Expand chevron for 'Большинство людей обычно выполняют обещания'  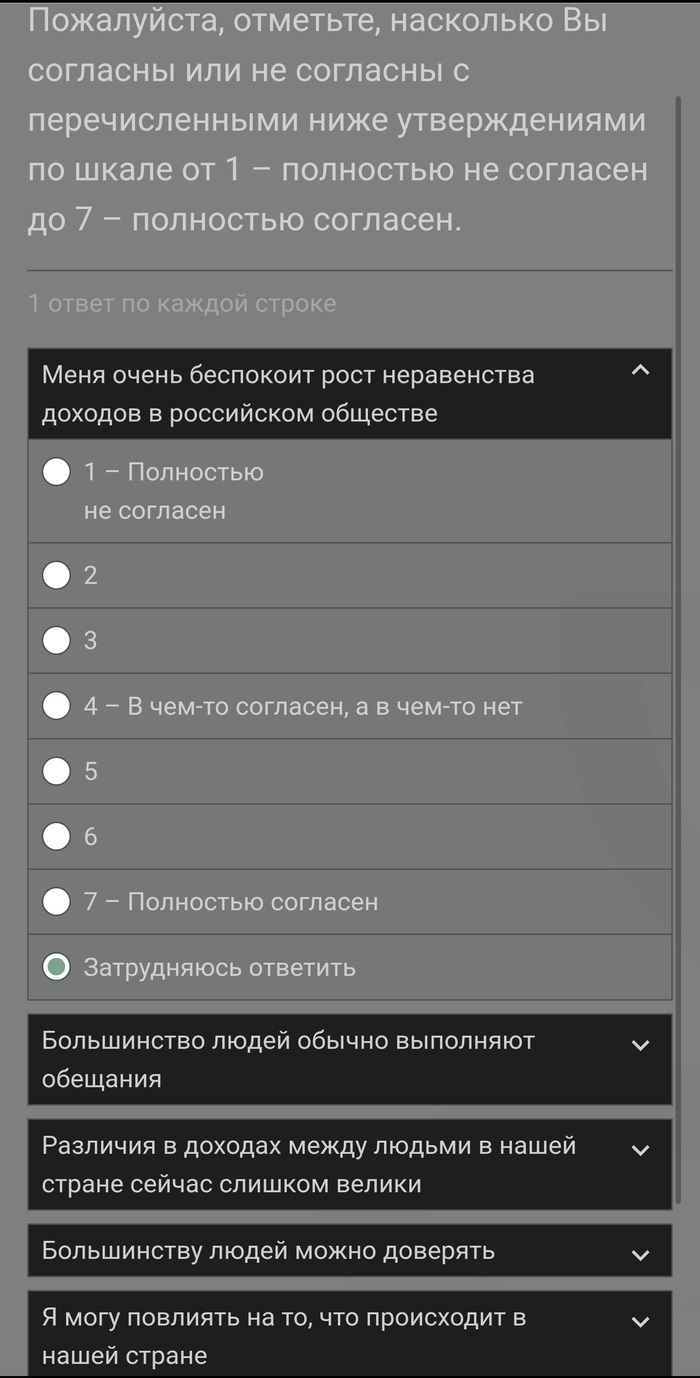coord(641,1046)
